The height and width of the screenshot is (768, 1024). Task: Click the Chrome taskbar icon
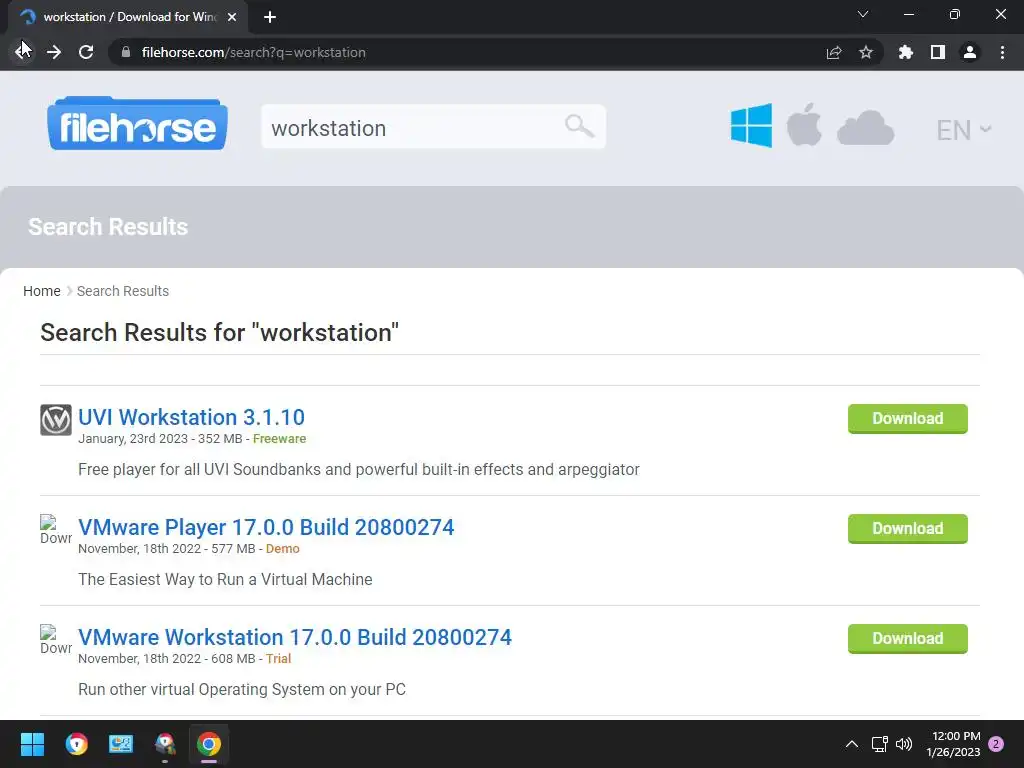(x=209, y=744)
